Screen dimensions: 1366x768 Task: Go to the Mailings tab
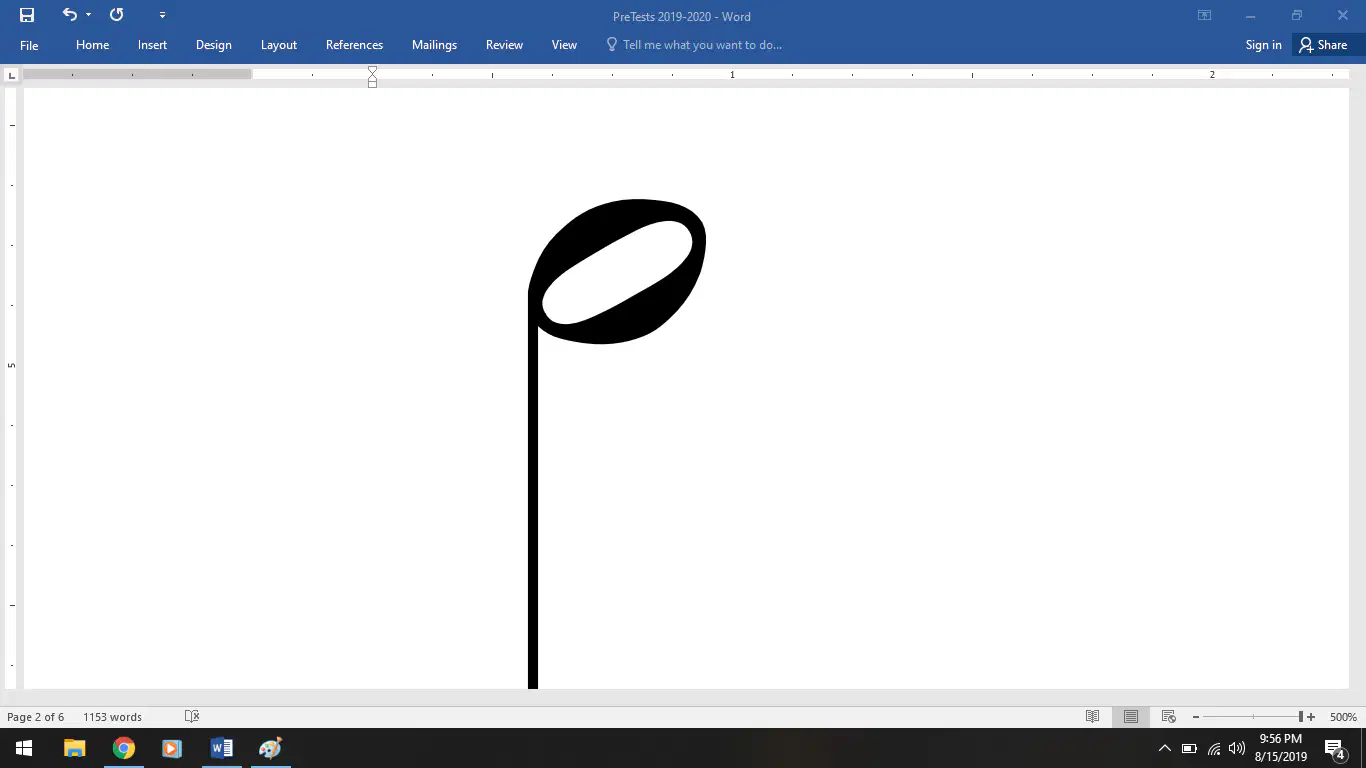(x=434, y=45)
